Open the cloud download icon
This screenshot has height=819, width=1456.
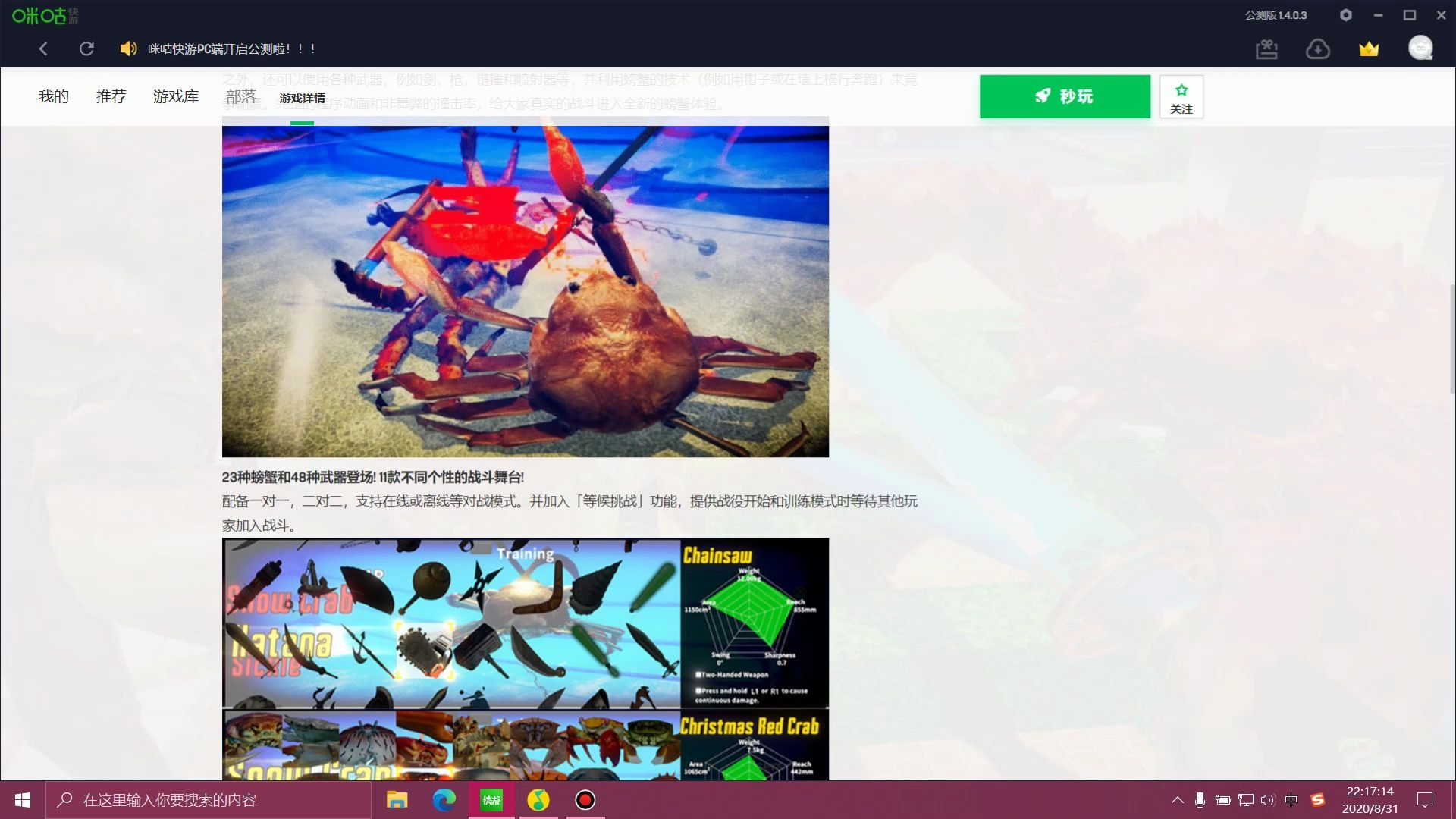pyautogui.click(x=1318, y=50)
